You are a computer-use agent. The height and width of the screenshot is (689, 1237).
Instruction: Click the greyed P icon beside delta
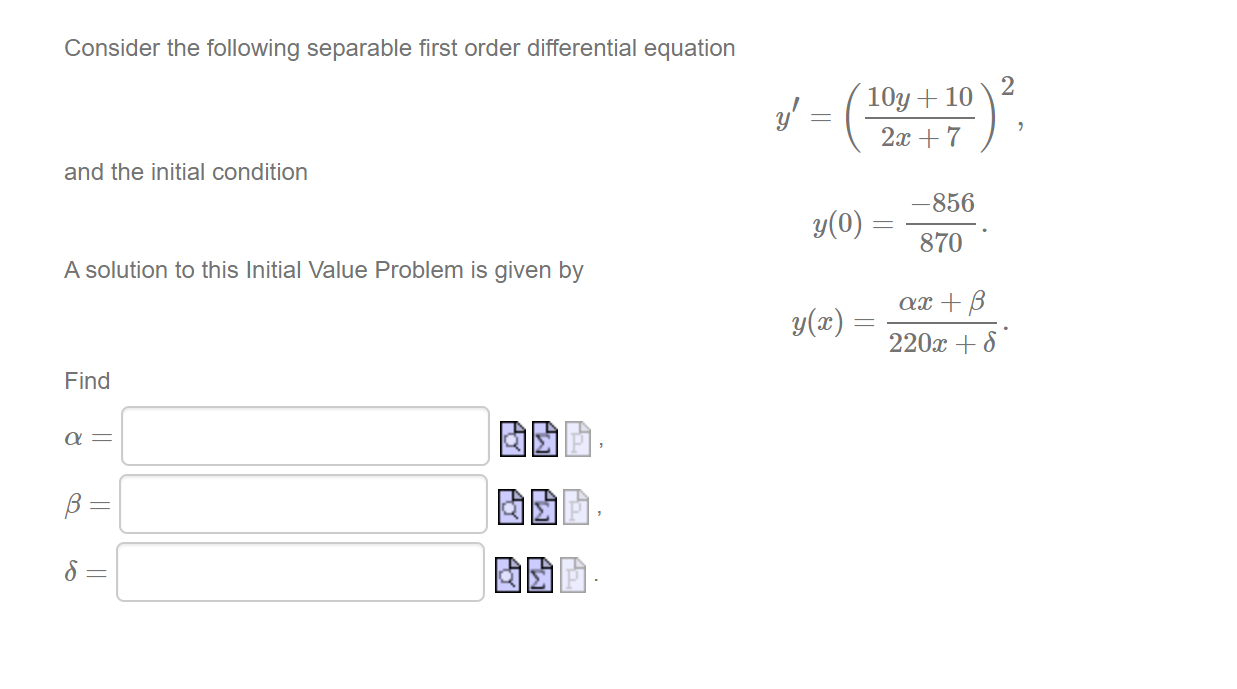[571, 574]
